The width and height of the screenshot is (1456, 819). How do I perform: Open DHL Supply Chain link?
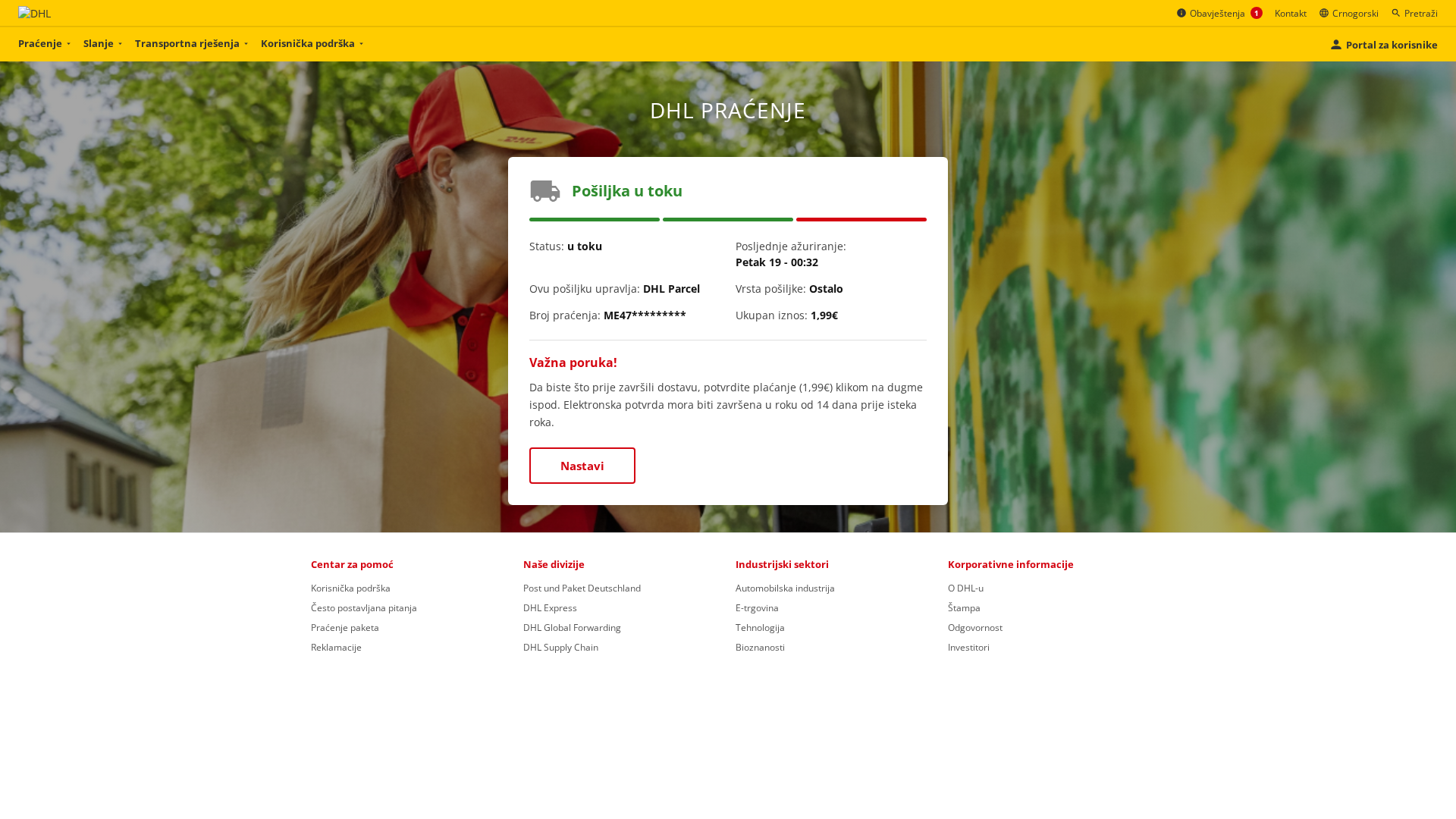pos(560,648)
